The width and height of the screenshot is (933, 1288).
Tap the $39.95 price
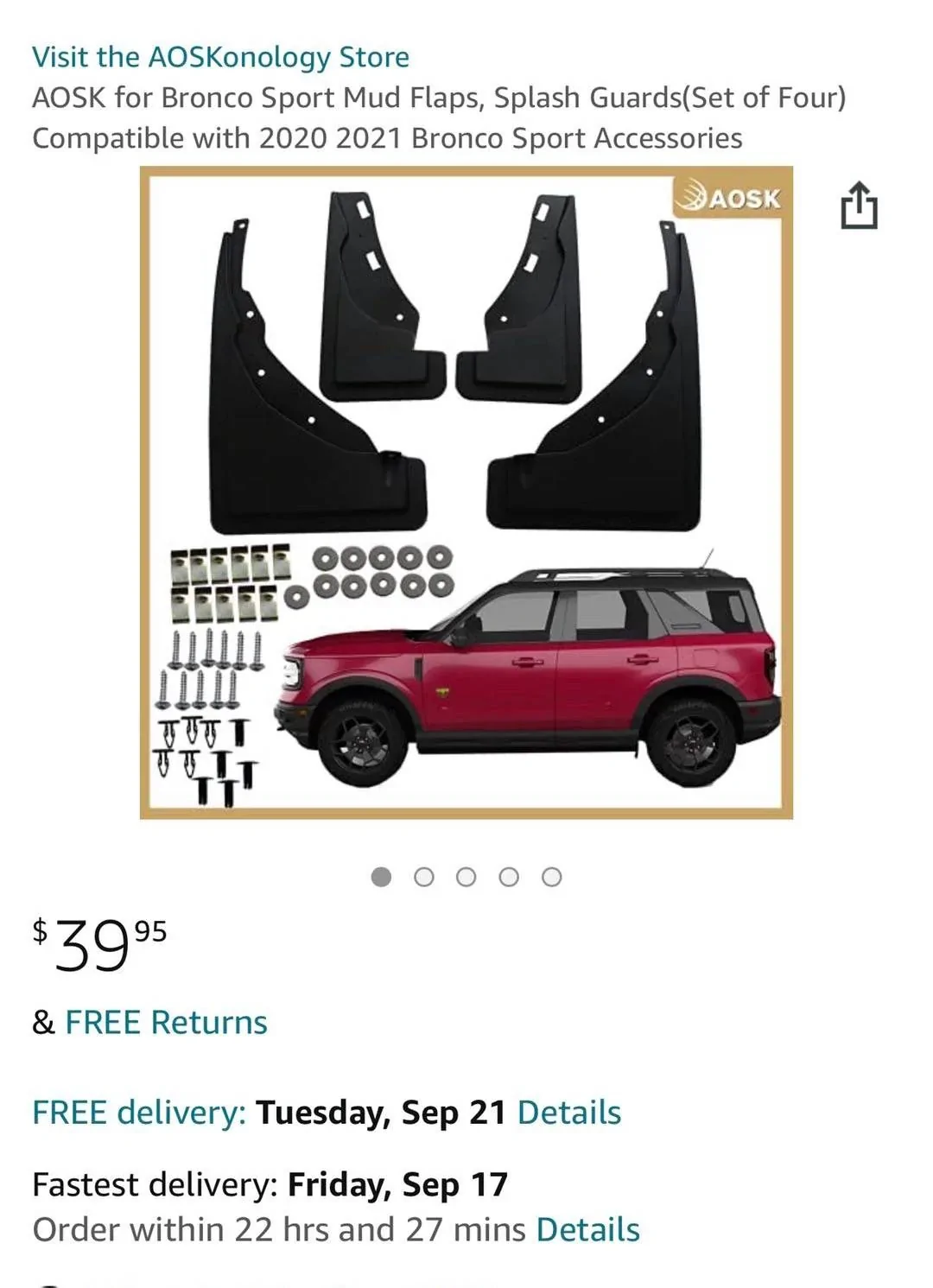pyautogui.click(x=99, y=945)
